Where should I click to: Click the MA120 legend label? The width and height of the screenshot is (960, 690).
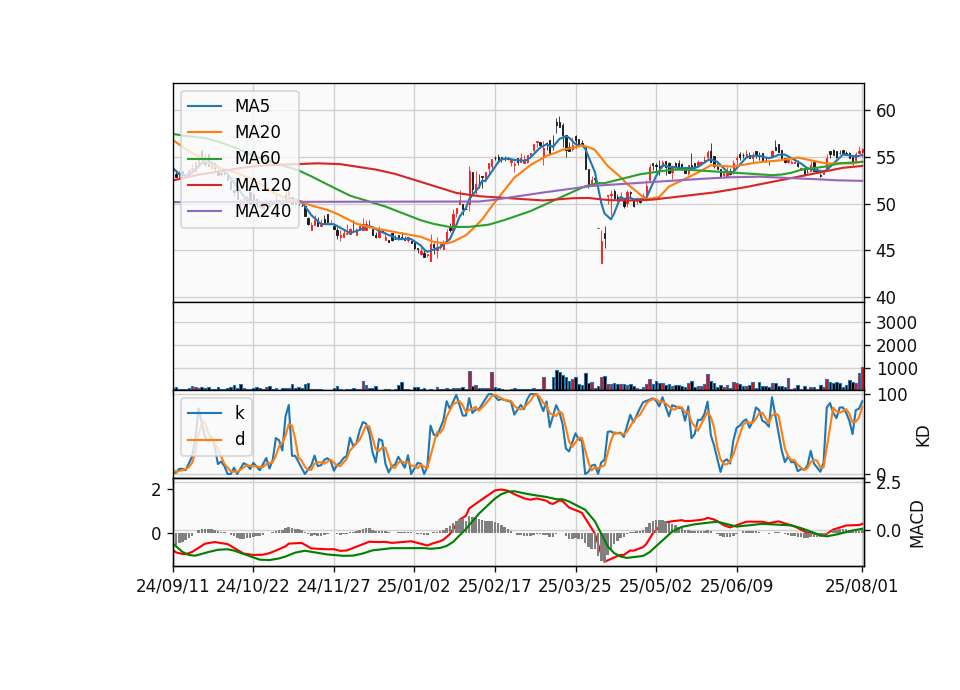pyautogui.click(x=263, y=185)
